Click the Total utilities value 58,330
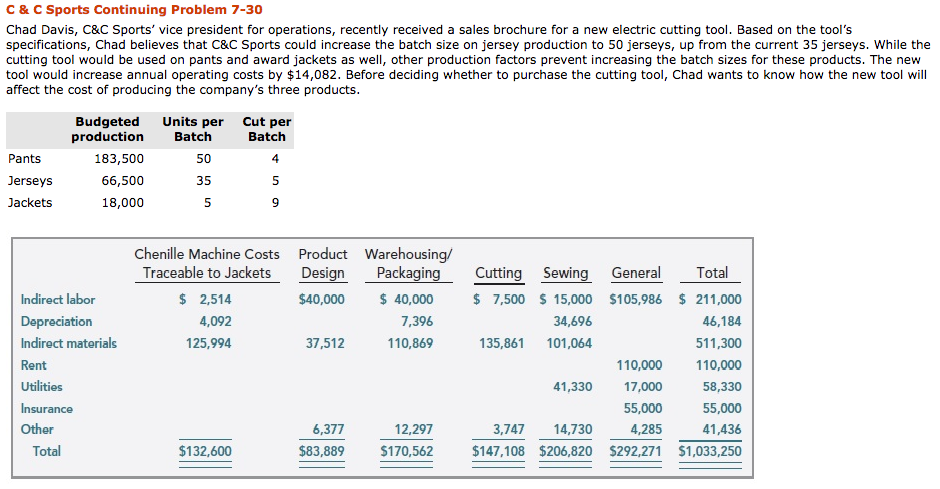This screenshot has height=489, width=940. click(722, 387)
